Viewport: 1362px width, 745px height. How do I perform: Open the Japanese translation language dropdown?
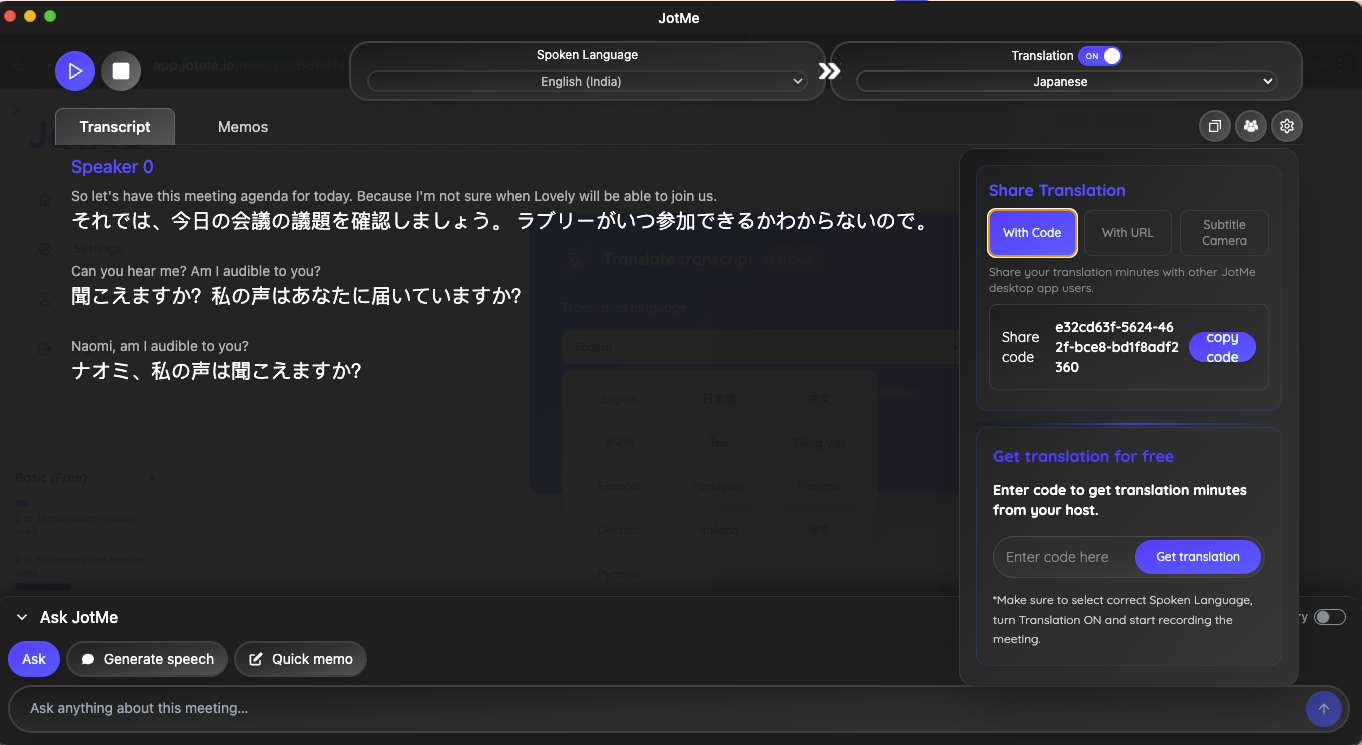tap(1066, 82)
